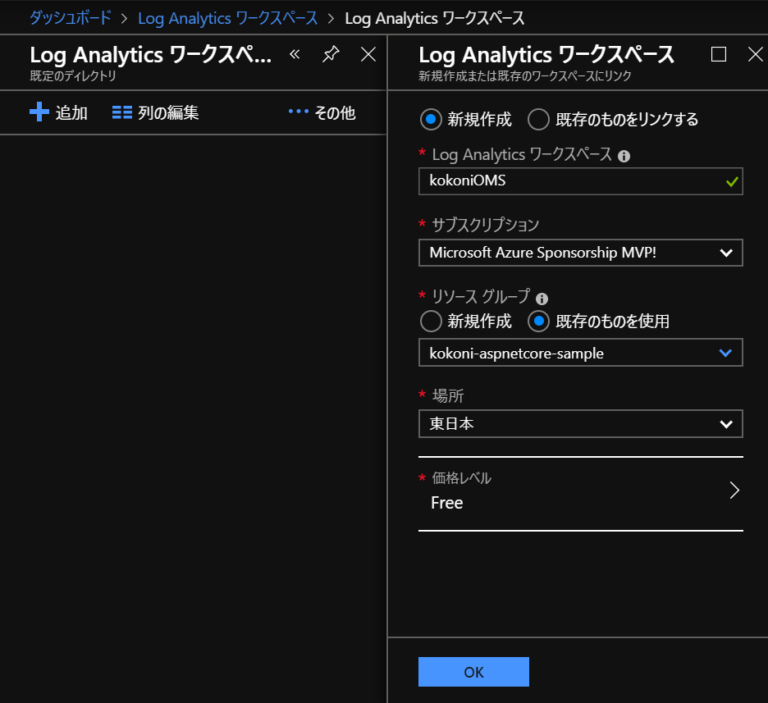Viewport: 768px width, 703px height.
Task: Go to ダッシュボード breadcrumb link
Action: (71, 18)
